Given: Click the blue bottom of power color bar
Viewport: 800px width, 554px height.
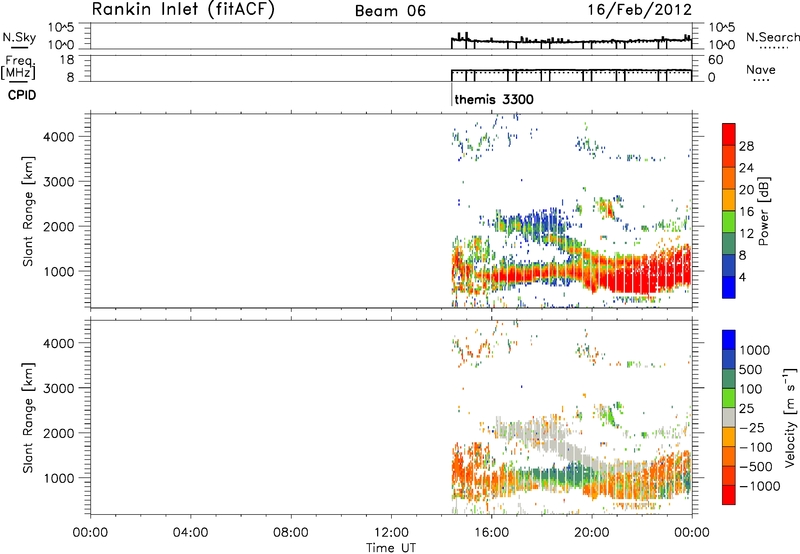Looking at the screenshot, I should (729, 287).
